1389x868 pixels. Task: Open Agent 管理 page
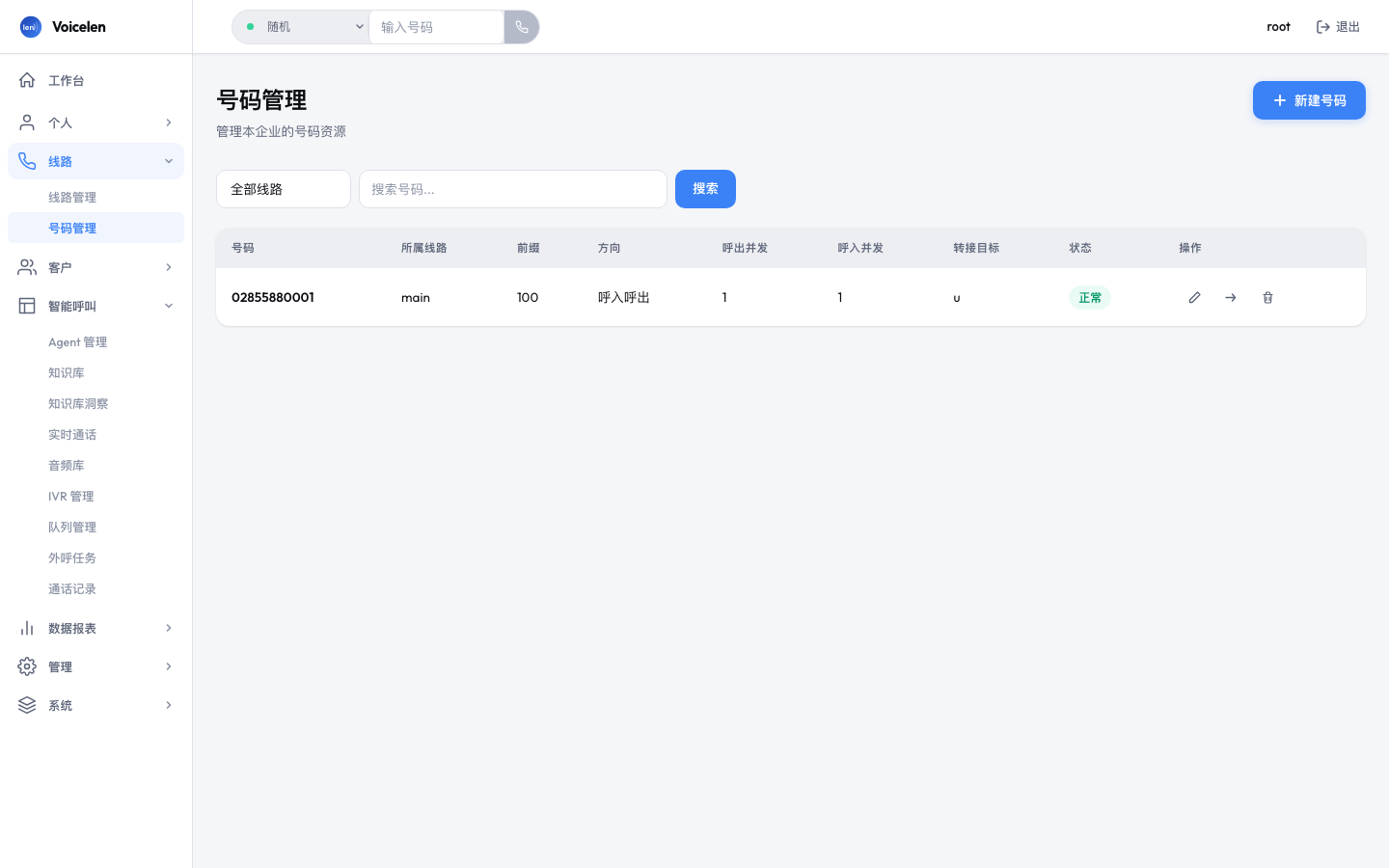pos(95,341)
